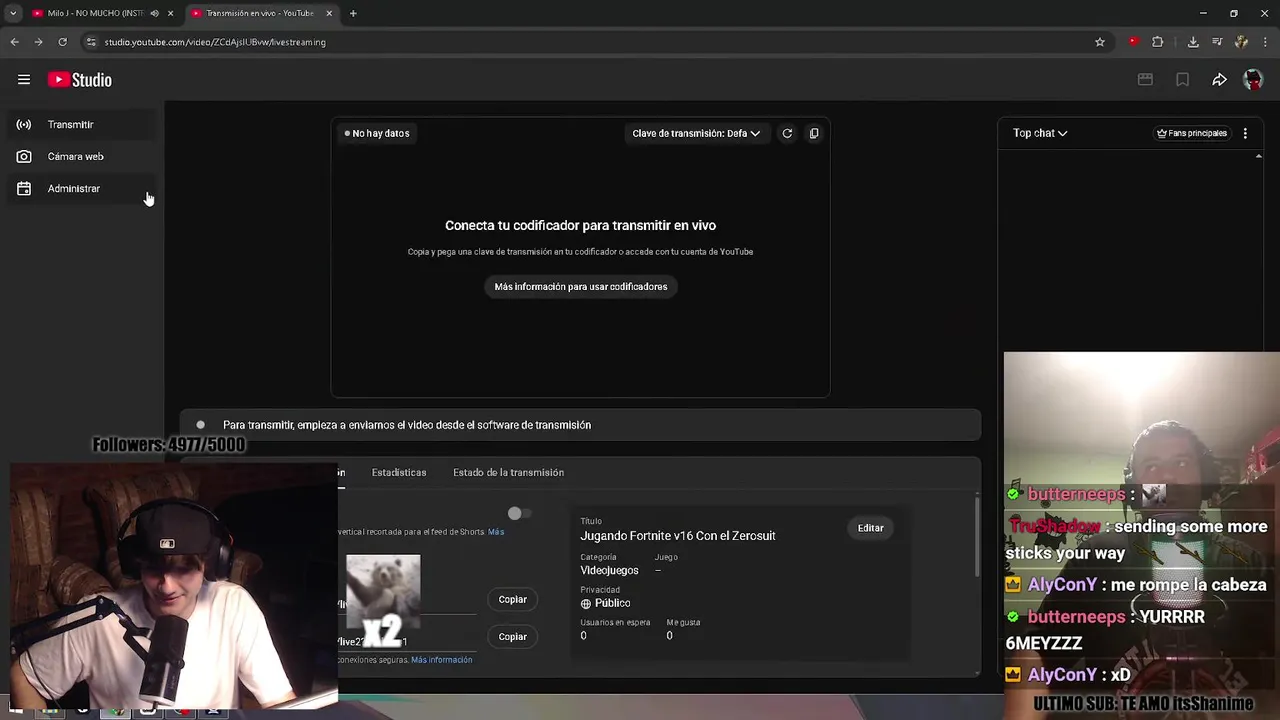
Task: Expand the Top chat dropdown
Action: click(1040, 133)
